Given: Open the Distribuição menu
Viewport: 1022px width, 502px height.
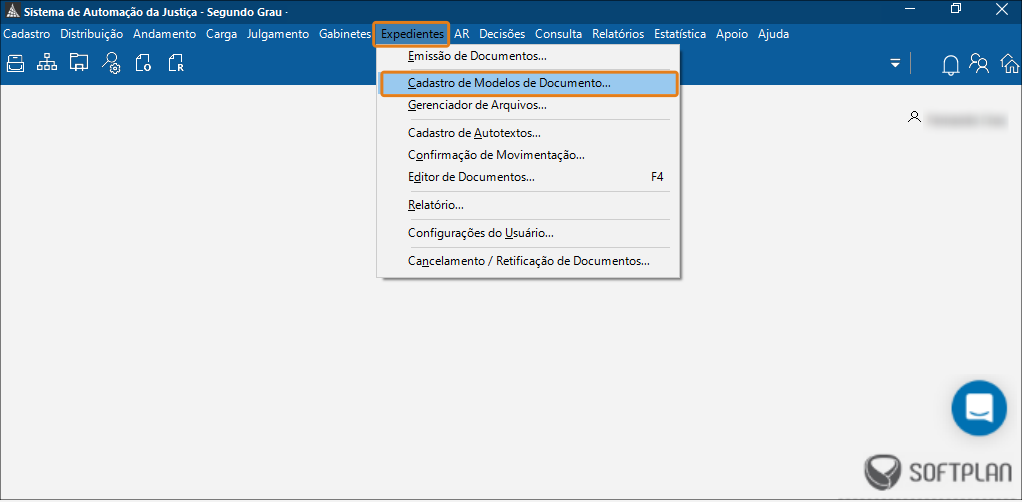Looking at the screenshot, I should pyautogui.click(x=91, y=34).
